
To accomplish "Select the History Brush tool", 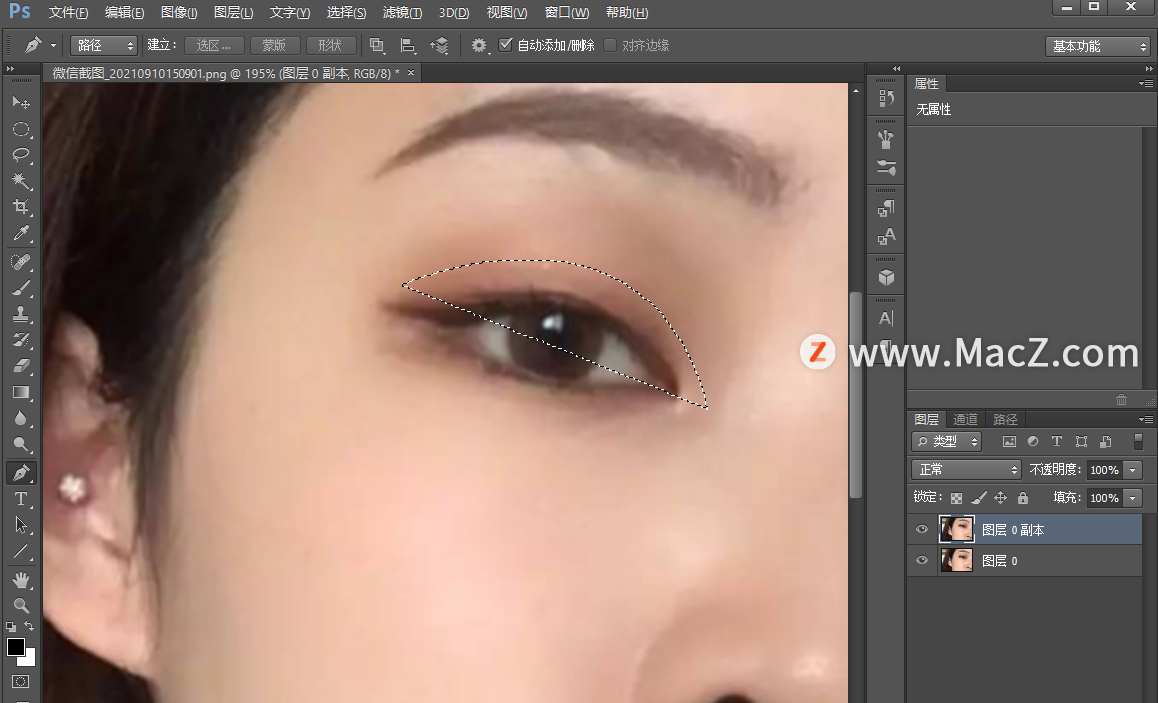I will click(21, 340).
